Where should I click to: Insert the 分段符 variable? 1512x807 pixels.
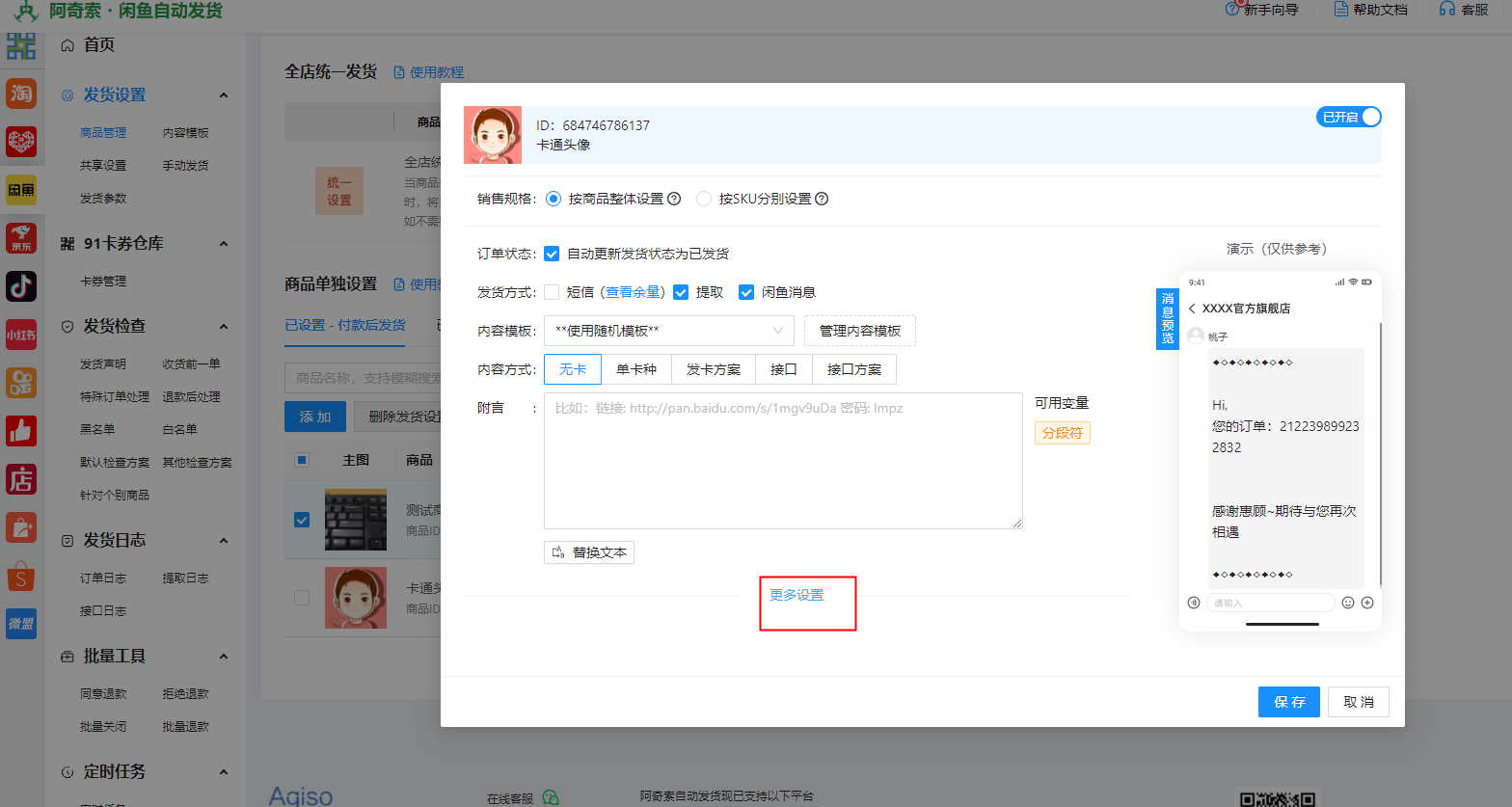click(1063, 433)
